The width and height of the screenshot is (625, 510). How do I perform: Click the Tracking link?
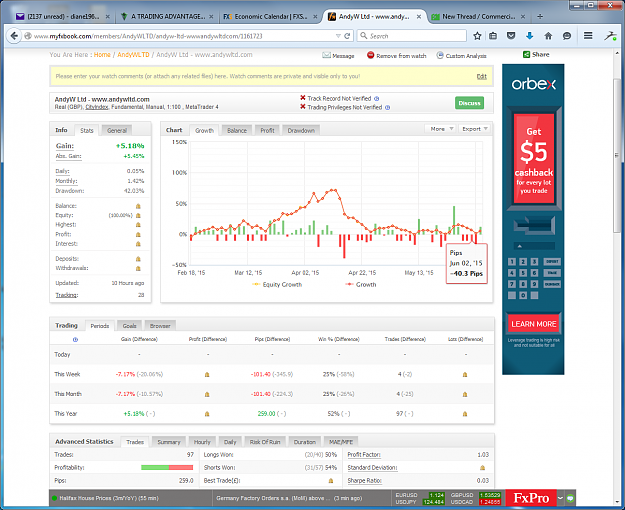point(67,295)
